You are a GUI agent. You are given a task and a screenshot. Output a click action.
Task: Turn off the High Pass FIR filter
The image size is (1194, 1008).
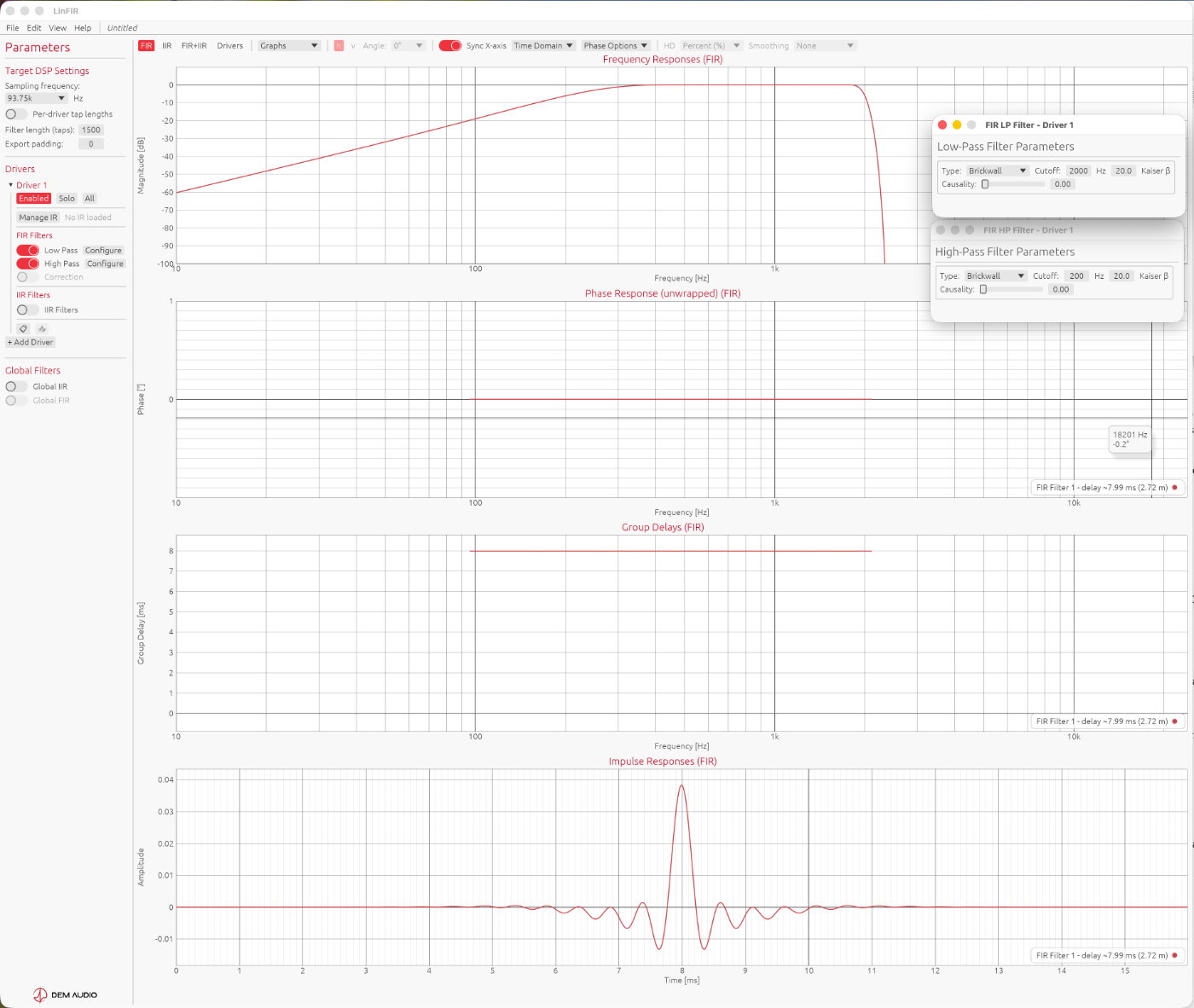(x=28, y=264)
